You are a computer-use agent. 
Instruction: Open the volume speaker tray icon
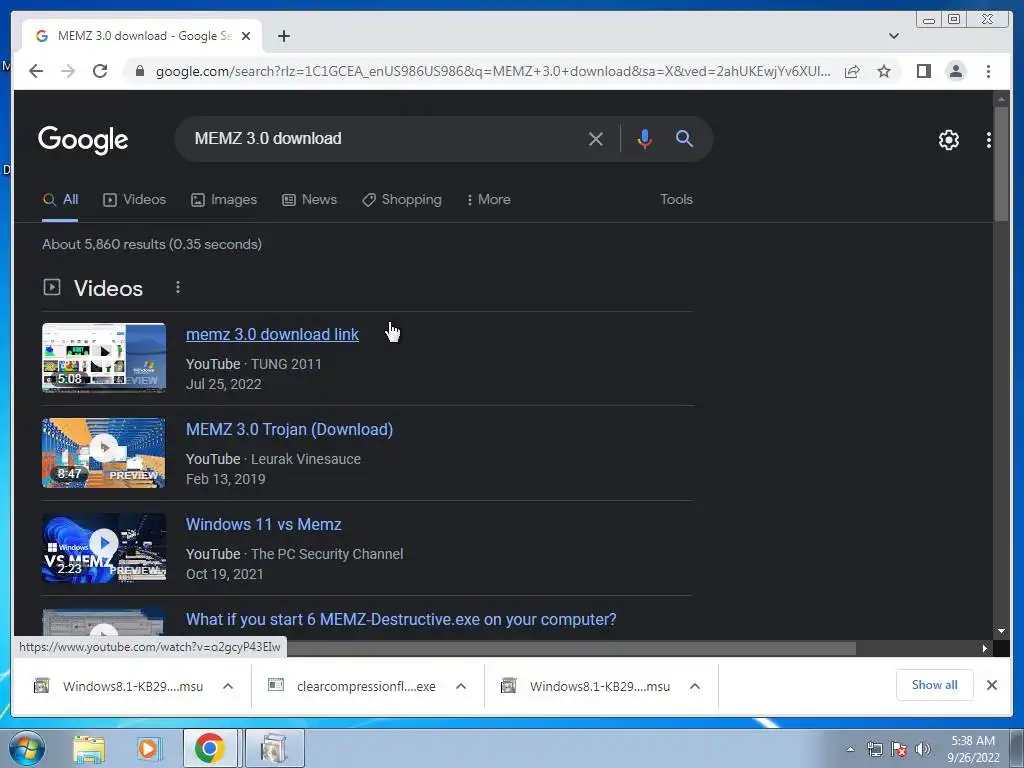(923, 750)
